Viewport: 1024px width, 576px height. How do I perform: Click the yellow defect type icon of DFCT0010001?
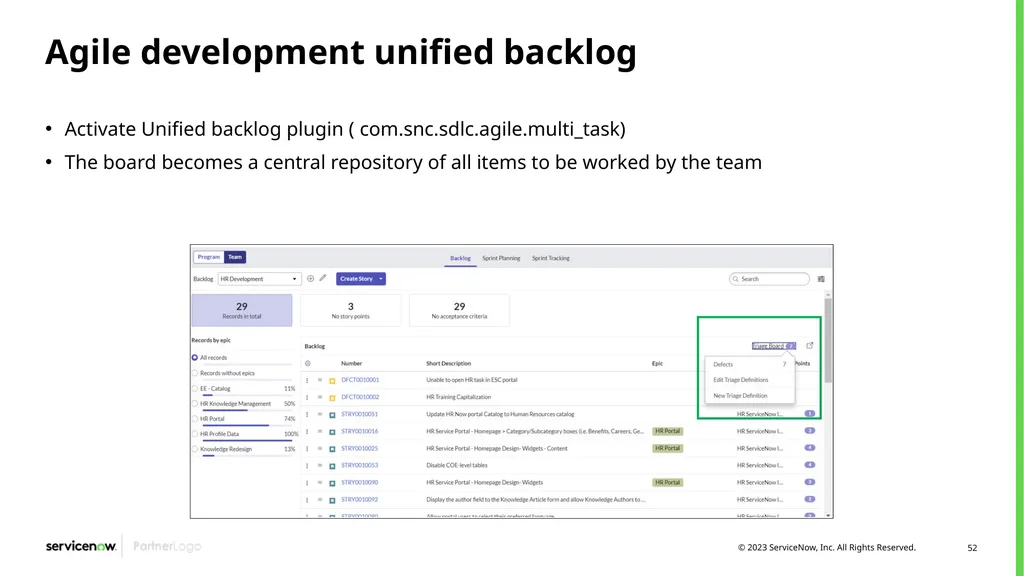[x=332, y=380]
